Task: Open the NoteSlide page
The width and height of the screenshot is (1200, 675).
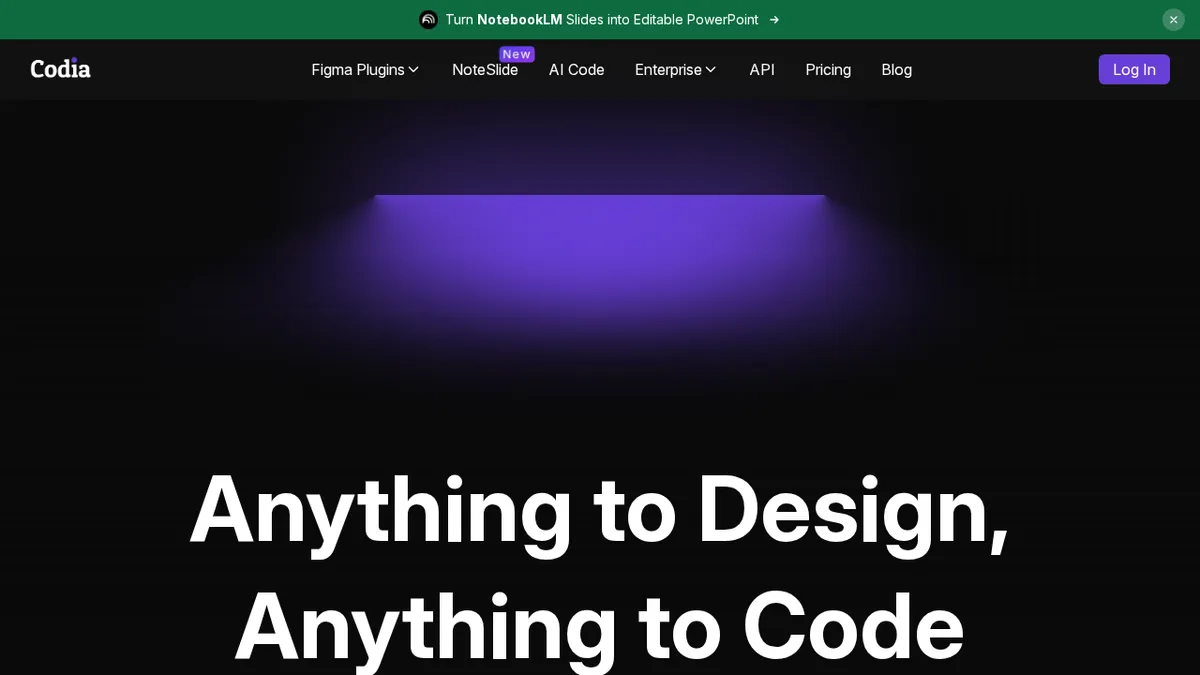Action: tap(484, 70)
